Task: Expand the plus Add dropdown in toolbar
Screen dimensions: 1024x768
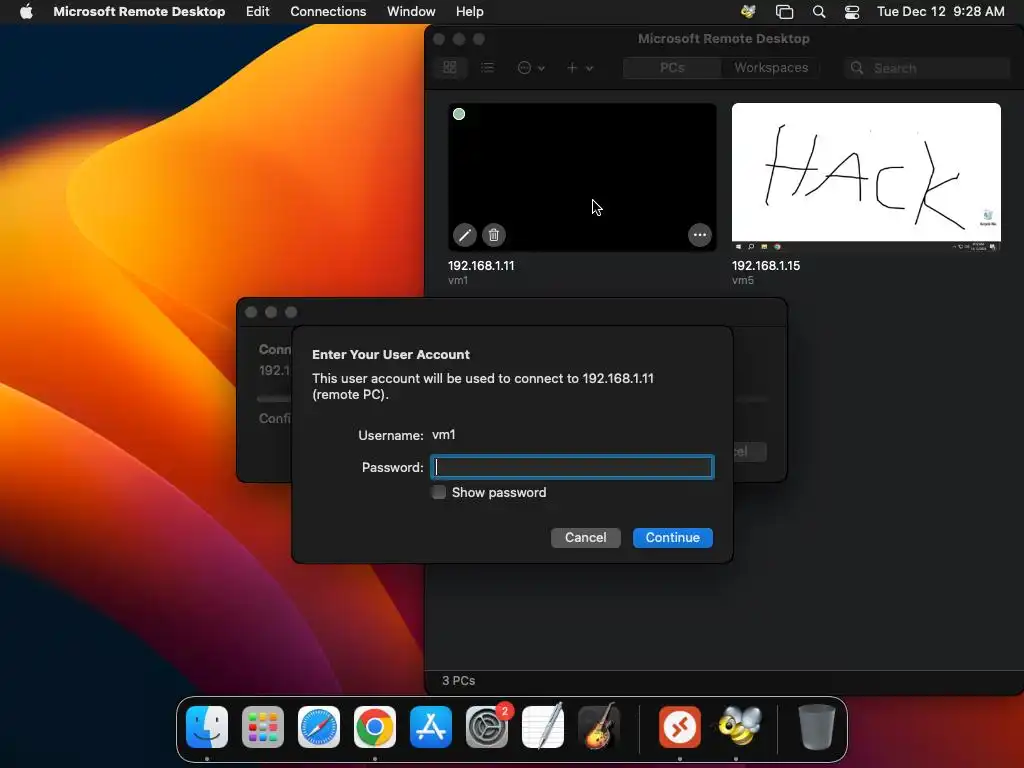Action: coord(579,67)
